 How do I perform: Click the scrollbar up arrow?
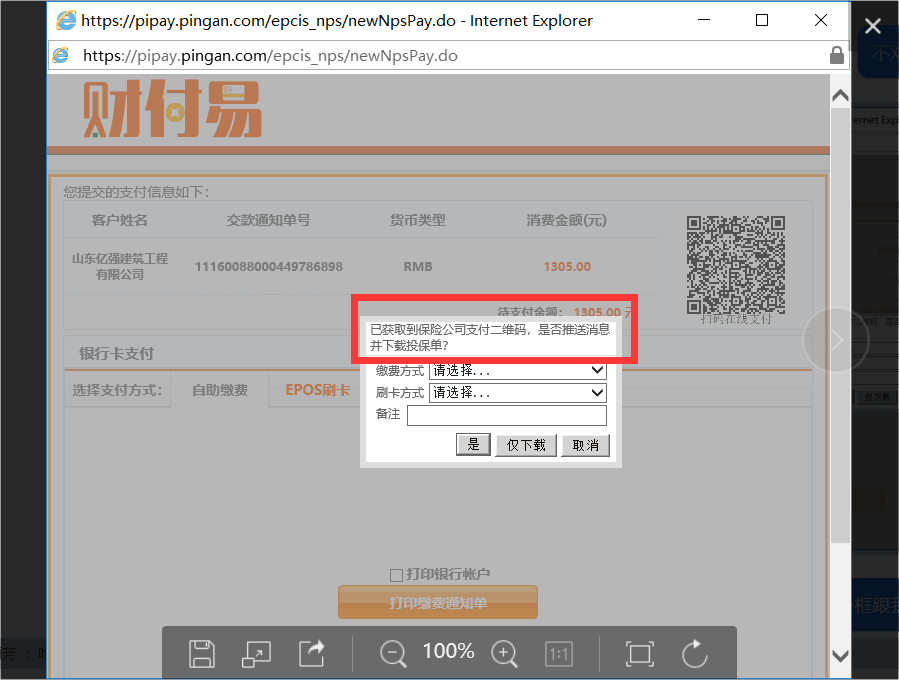(841, 96)
